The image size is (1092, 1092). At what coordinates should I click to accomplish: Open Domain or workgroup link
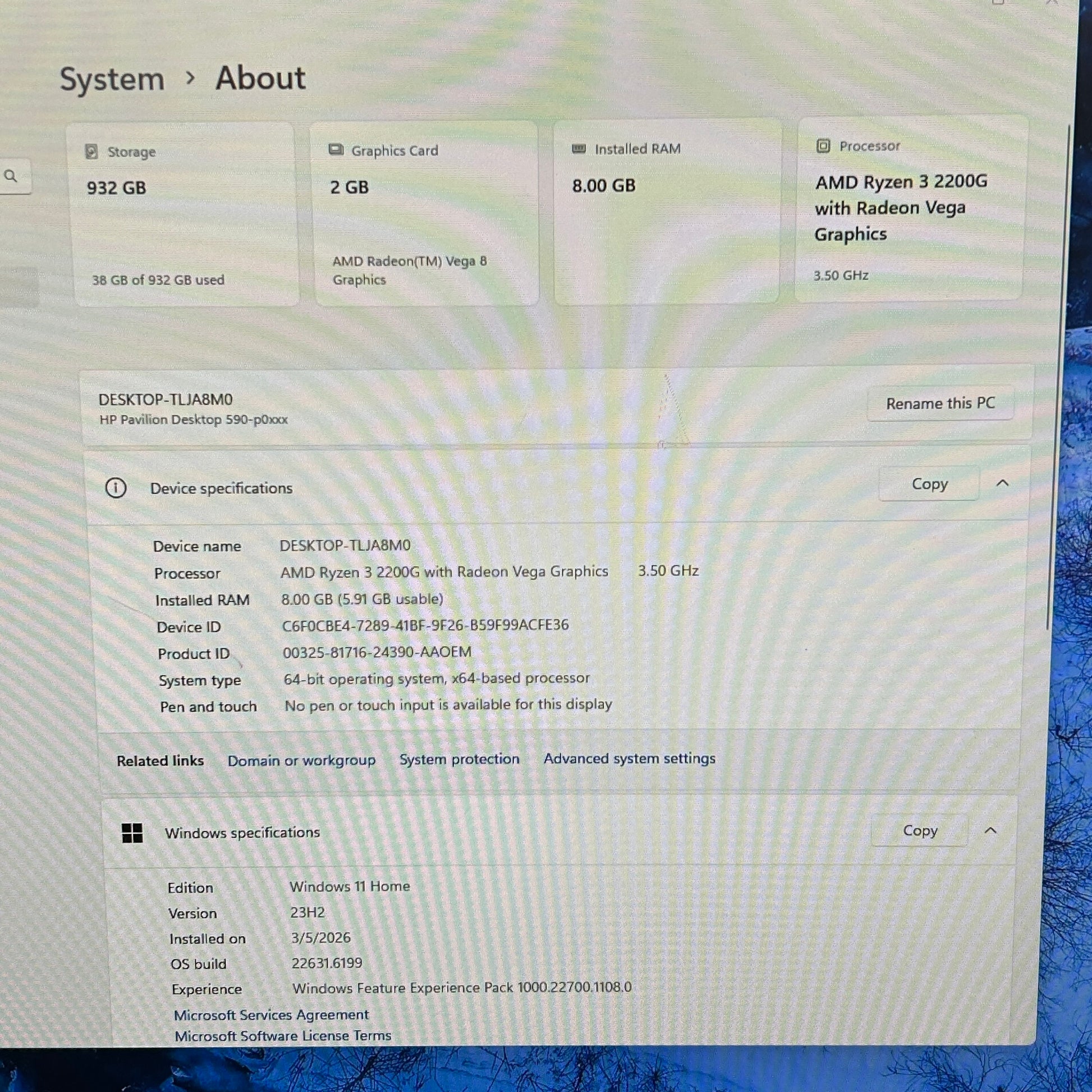tap(301, 761)
